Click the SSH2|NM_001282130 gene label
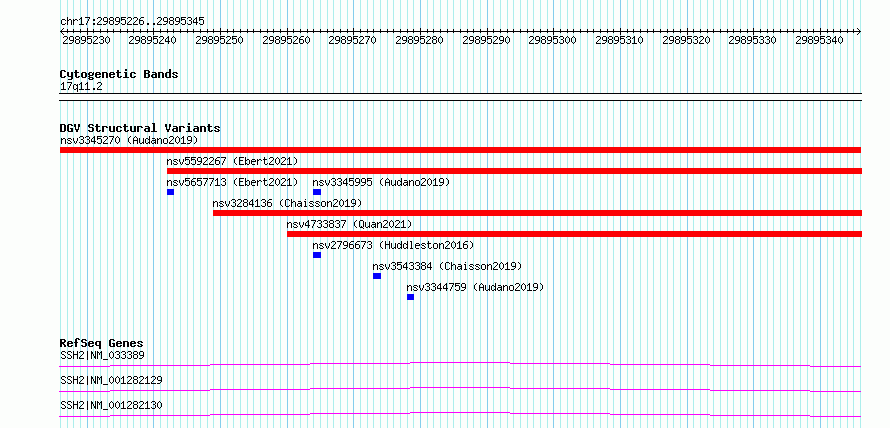The width and height of the screenshot is (890, 428). 111,405
